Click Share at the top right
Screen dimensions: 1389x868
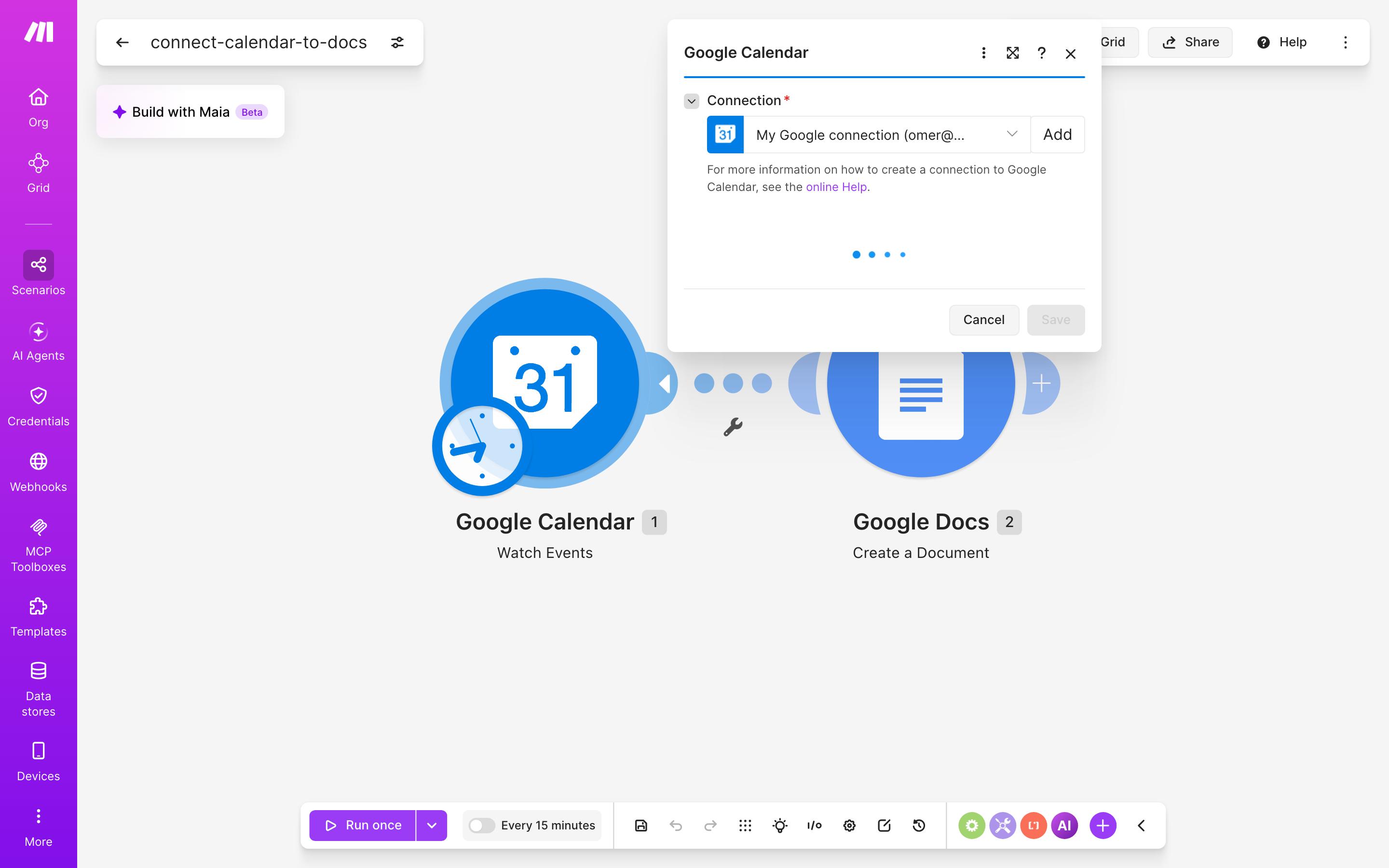pyautogui.click(x=1190, y=42)
